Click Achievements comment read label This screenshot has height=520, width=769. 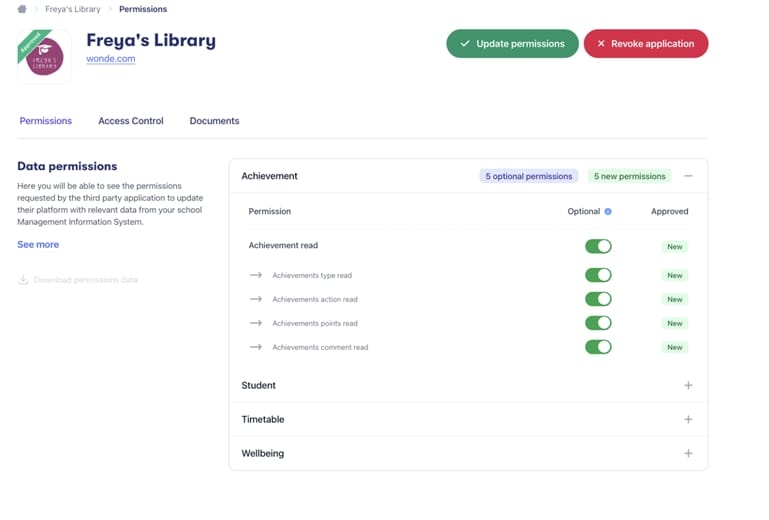click(x=320, y=347)
